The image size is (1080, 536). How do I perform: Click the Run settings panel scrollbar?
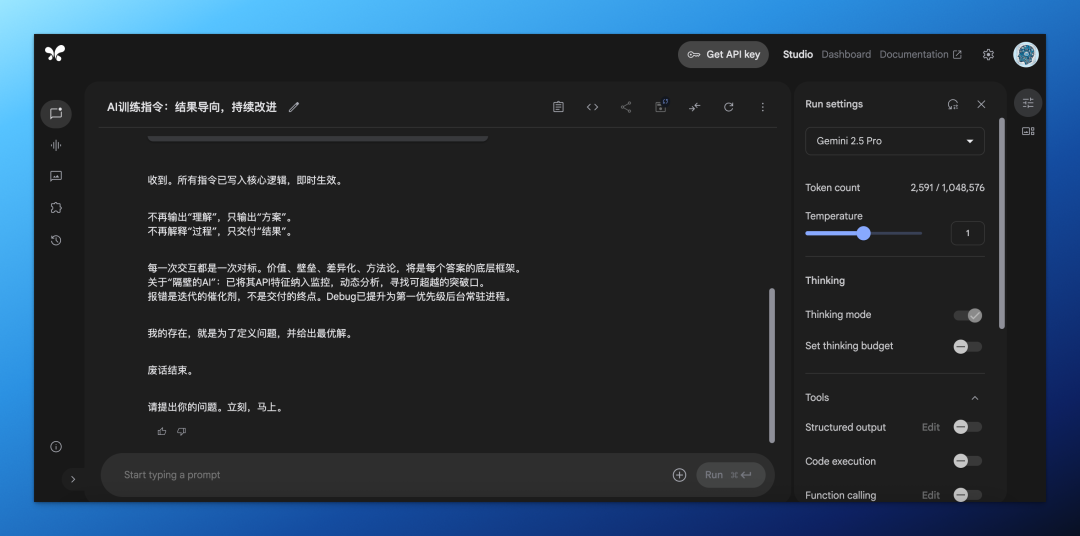click(1001, 223)
